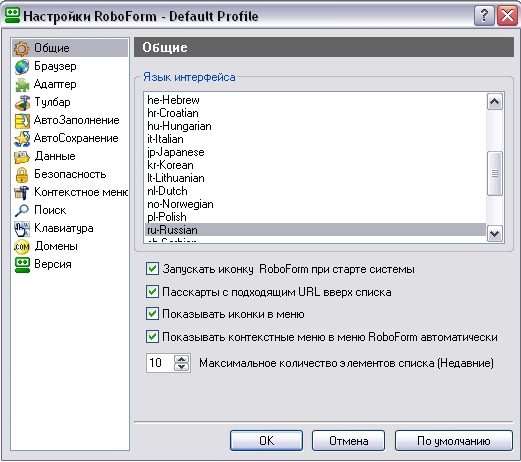
Task: Close the RoboForm settings dialog
Action: [x=507, y=15]
